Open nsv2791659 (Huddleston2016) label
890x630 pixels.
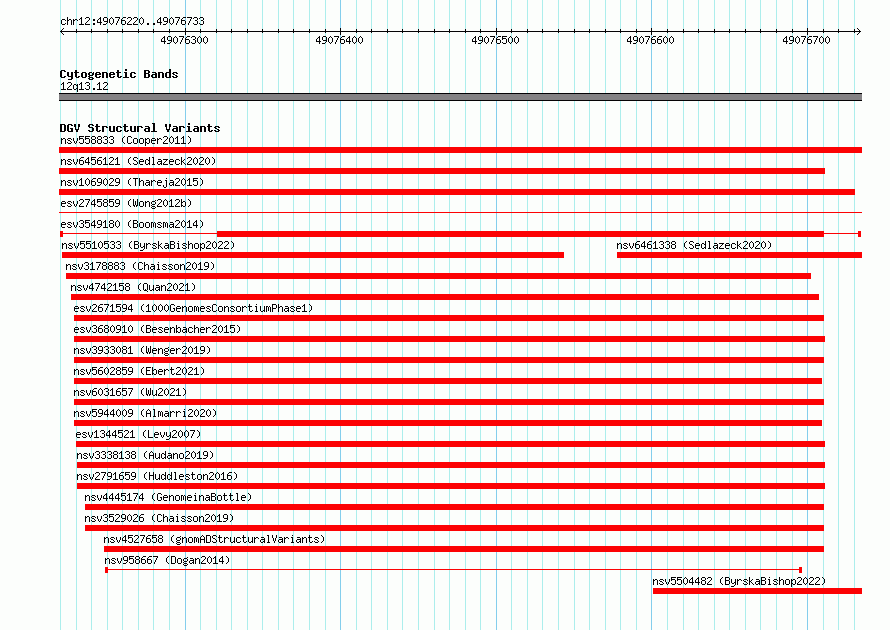click(x=157, y=476)
